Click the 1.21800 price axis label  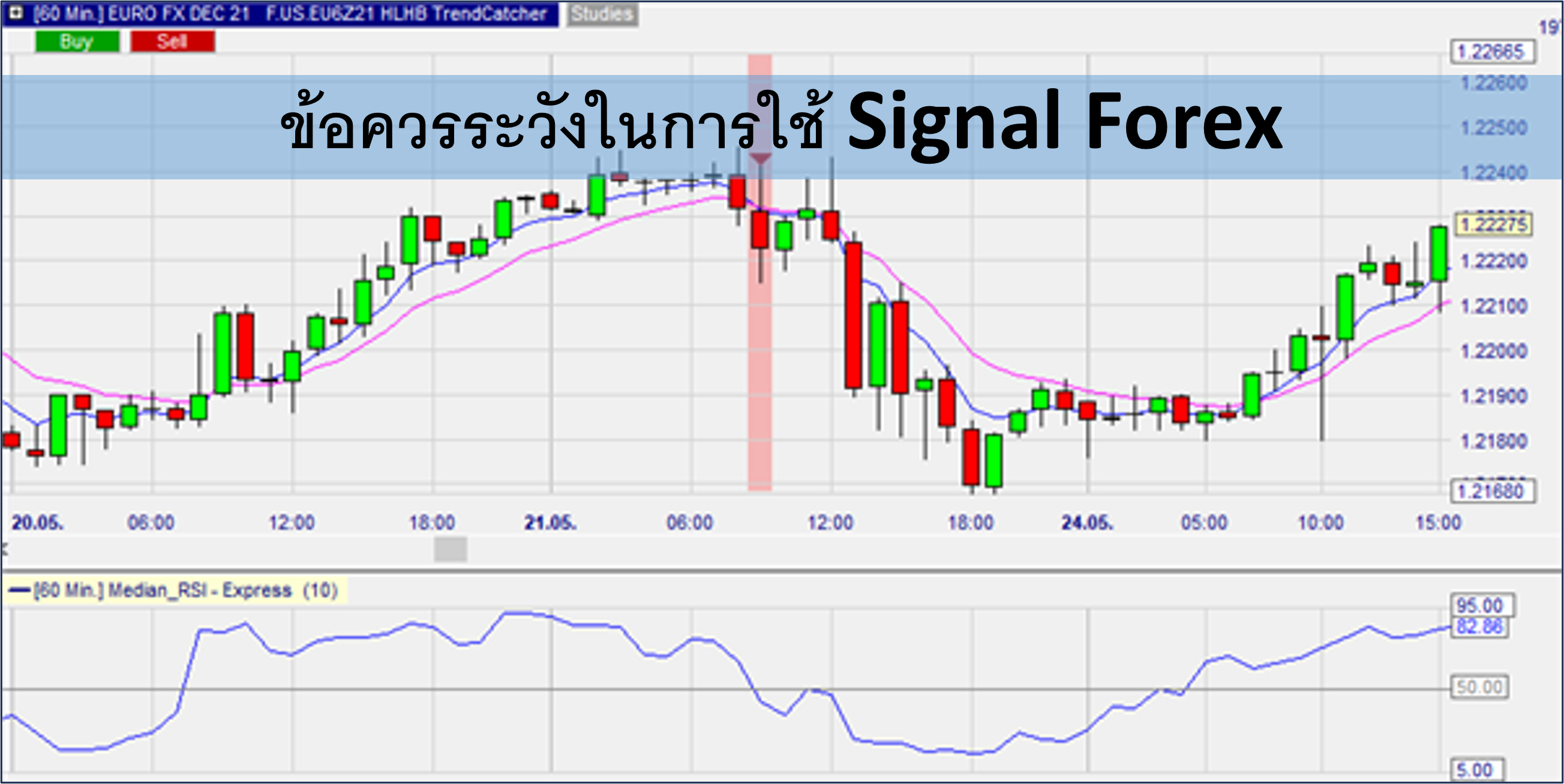click(x=1494, y=441)
